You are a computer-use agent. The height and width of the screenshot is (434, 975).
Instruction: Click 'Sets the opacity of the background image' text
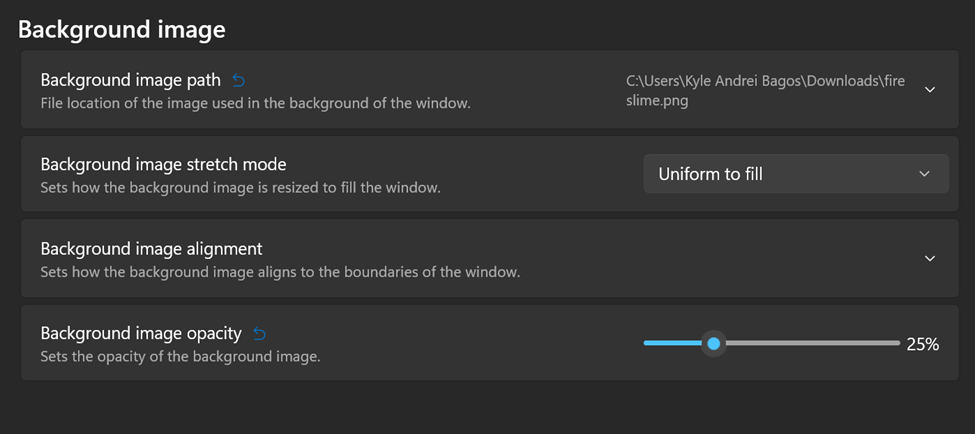[x=180, y=357]
